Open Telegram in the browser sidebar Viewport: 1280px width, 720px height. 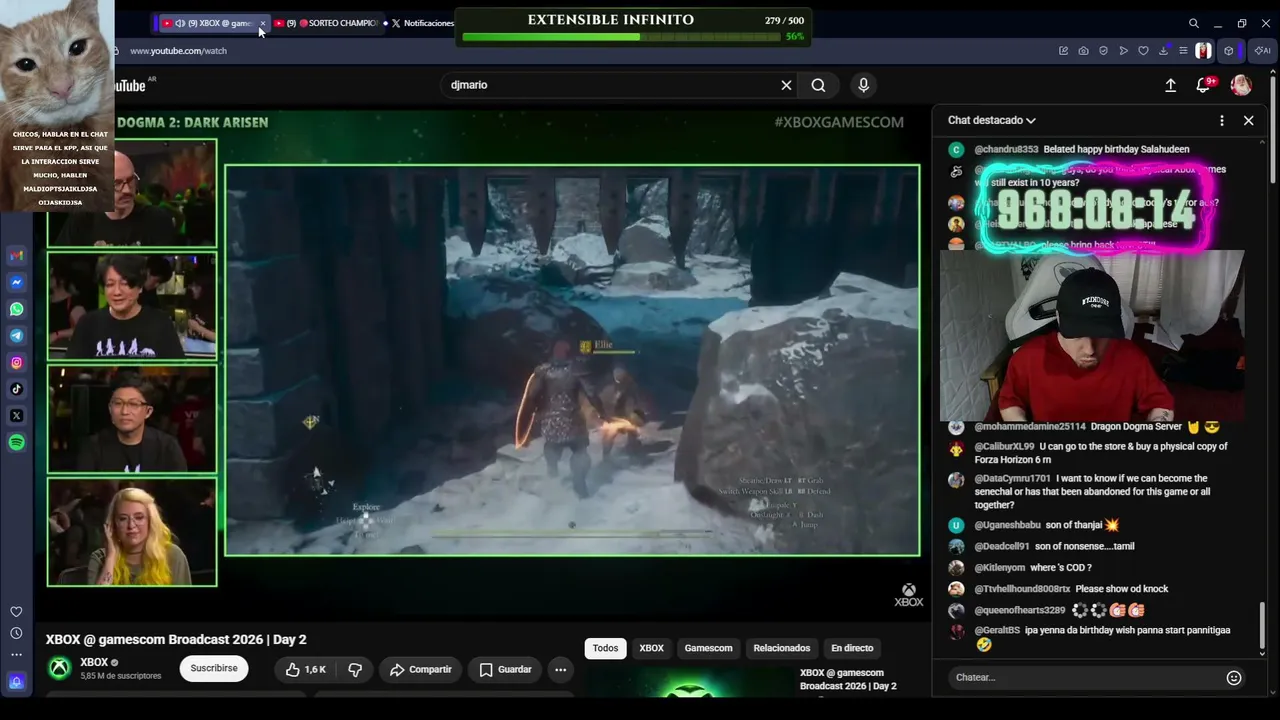pyautogui.click(x=17, y=336)
